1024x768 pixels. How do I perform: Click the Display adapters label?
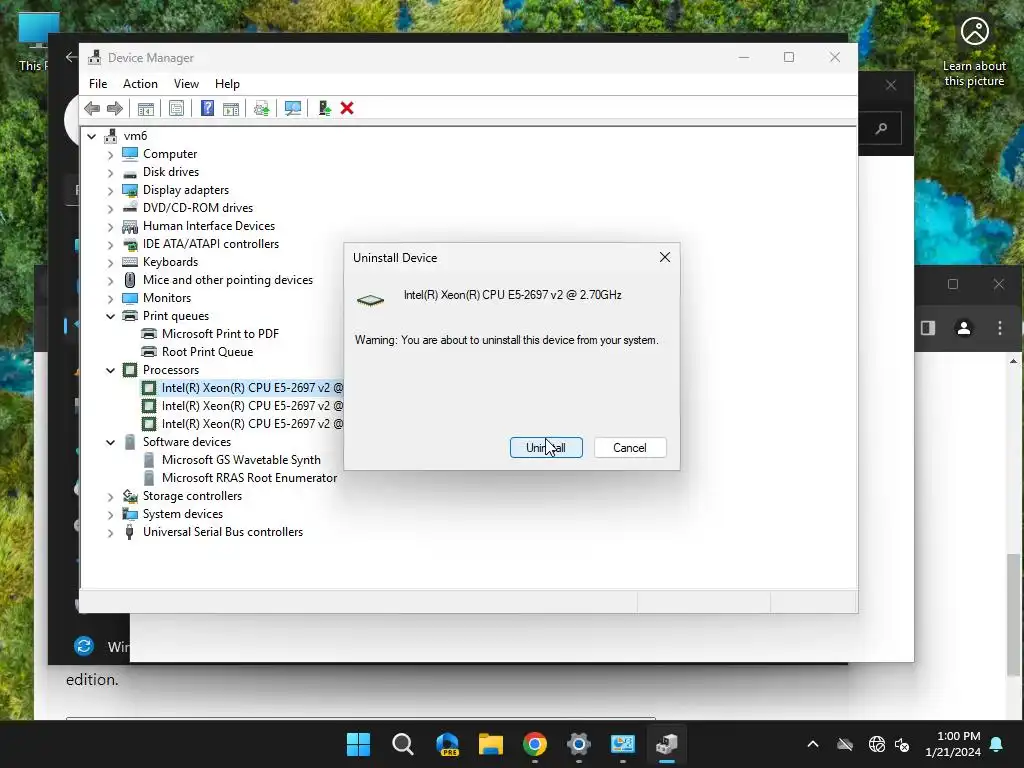point(185,189)
